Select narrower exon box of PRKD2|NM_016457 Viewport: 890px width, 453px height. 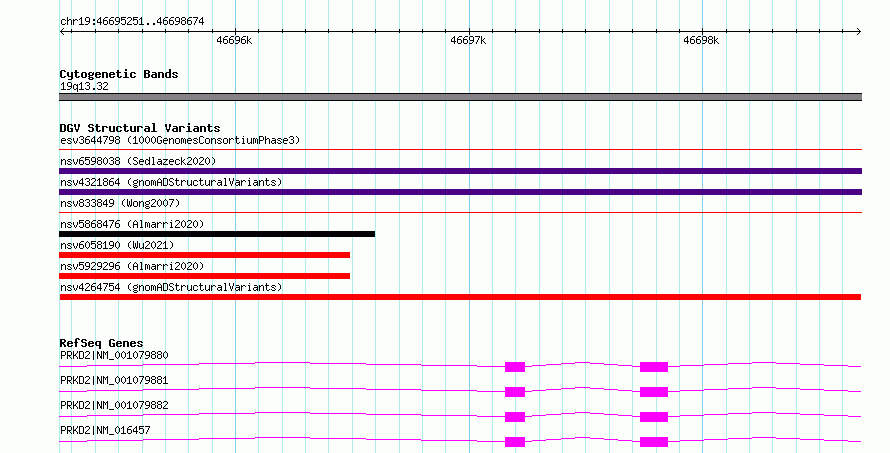coord(515,442)
